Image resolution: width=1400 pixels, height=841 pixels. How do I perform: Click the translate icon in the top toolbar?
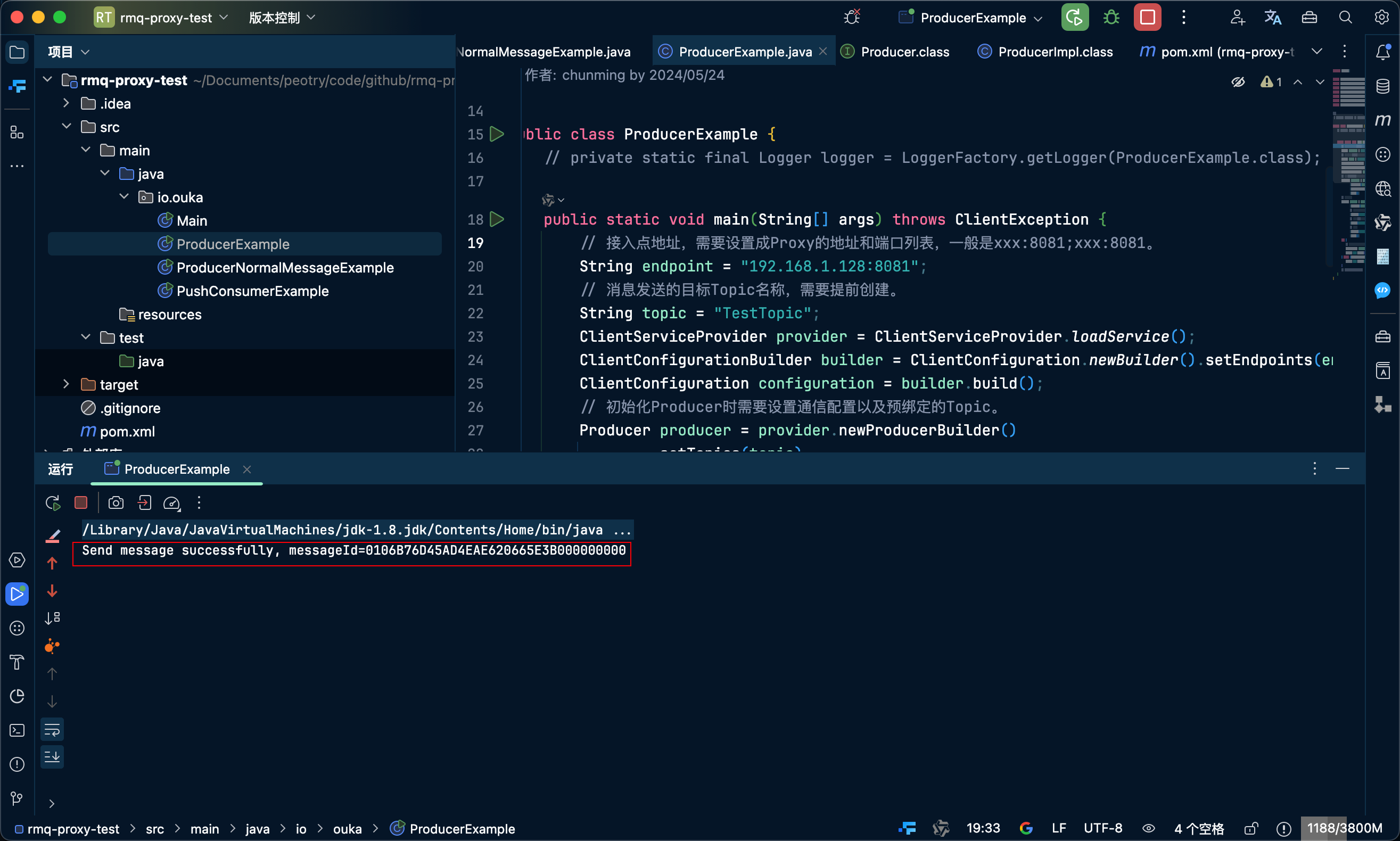(1273, 18)
